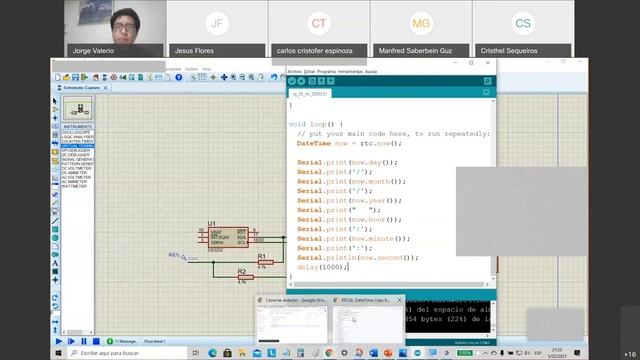Click New sketch icon in Arduino toolbar
Image resolution: width=640 pixels, height=360 pixels.
click(312, 81)
